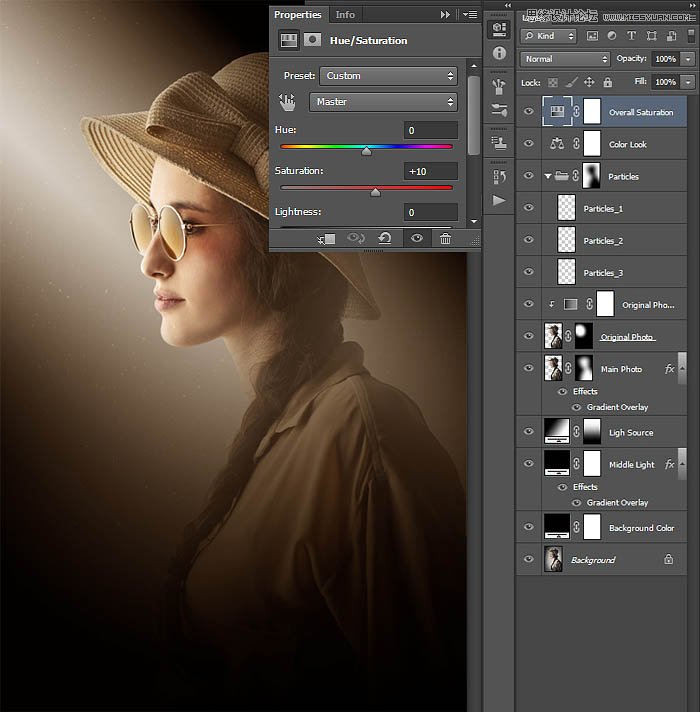The height and width of the screenshot is (712, 700).
Task: Select the on-image targeted adjustment hand tool
Action: [x=288, y=101]
